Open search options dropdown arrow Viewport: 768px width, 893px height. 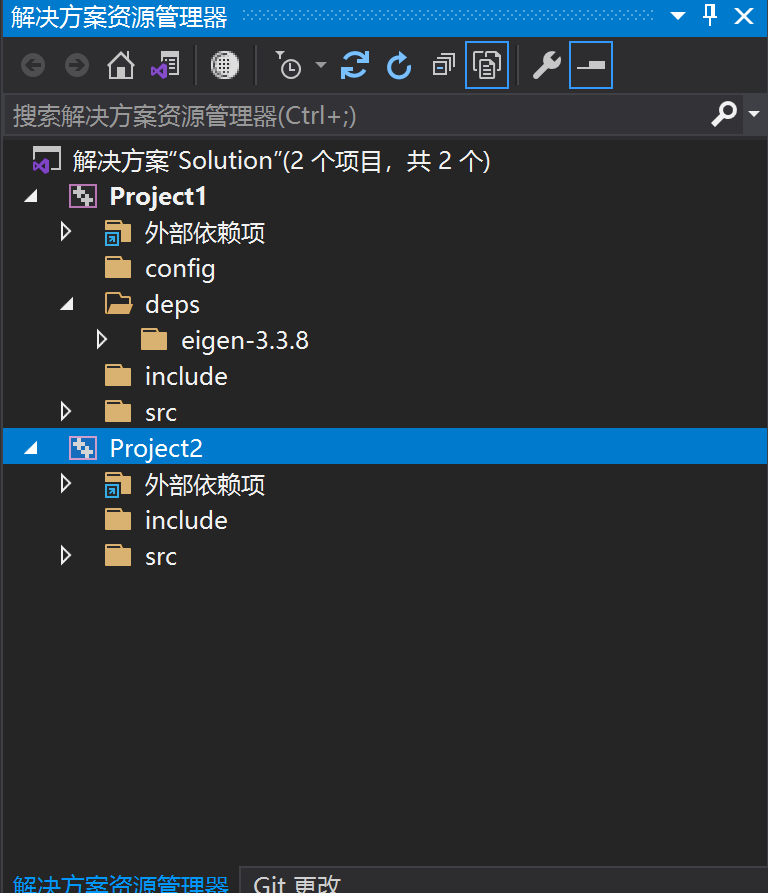(x=754, y=114)
